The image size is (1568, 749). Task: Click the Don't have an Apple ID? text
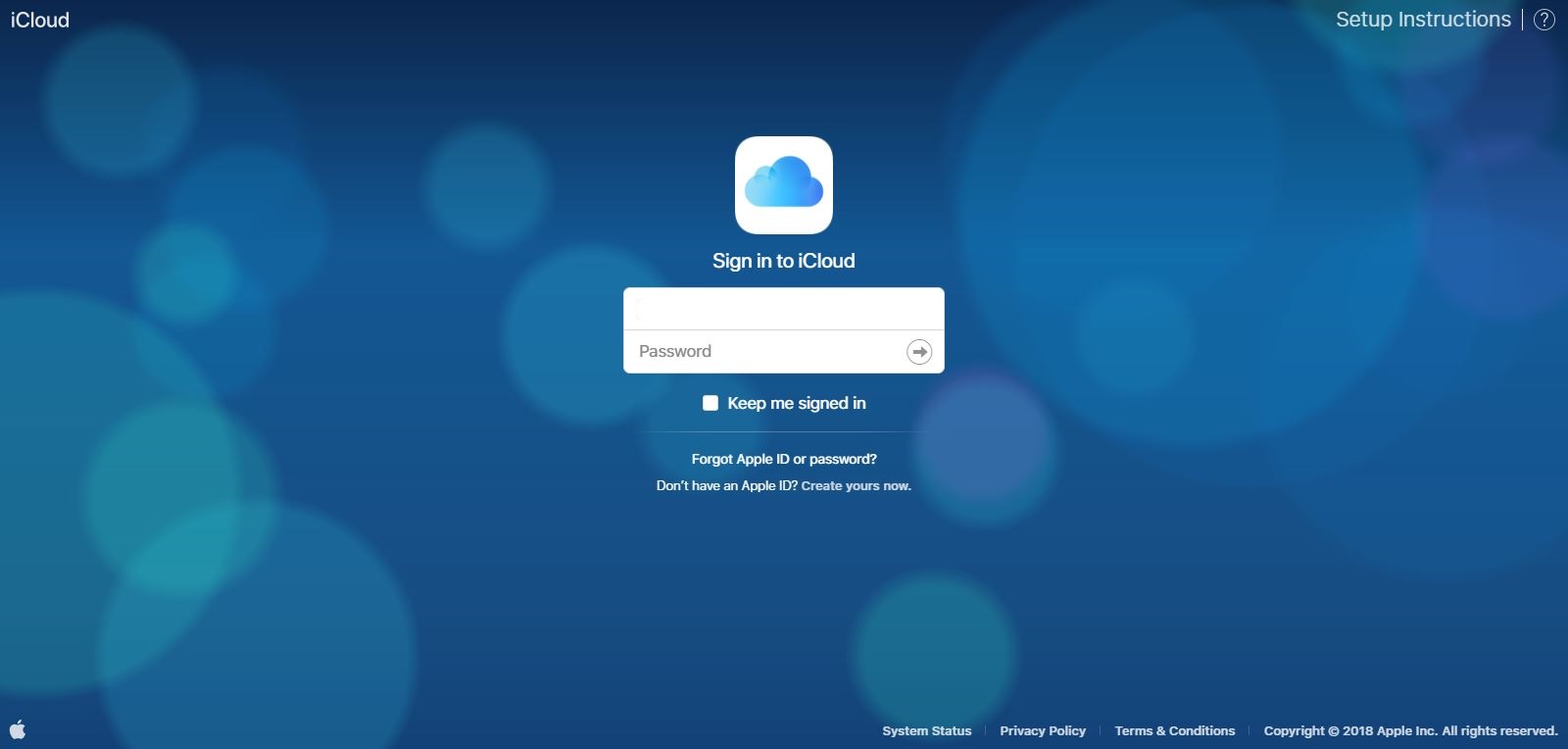click(727, 485)
